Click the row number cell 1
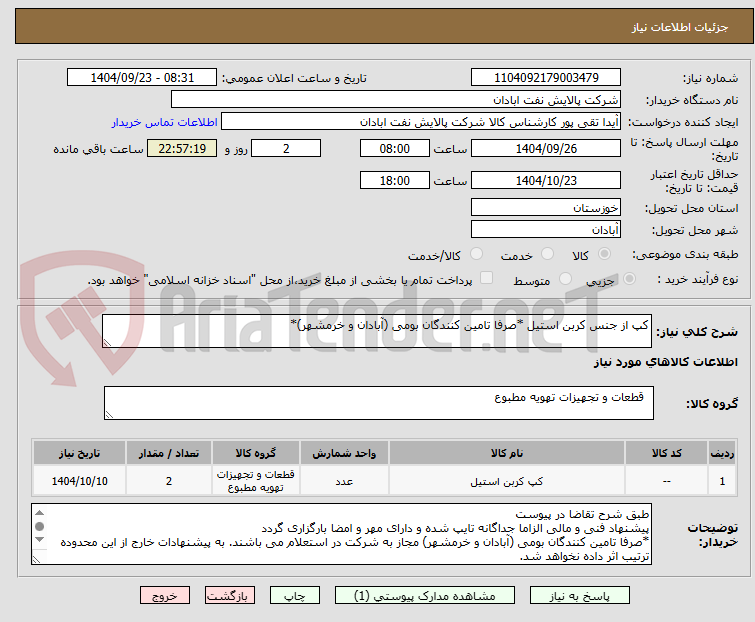Image resolution: width=755 pixels, height=622 pixels. point(722,481)
